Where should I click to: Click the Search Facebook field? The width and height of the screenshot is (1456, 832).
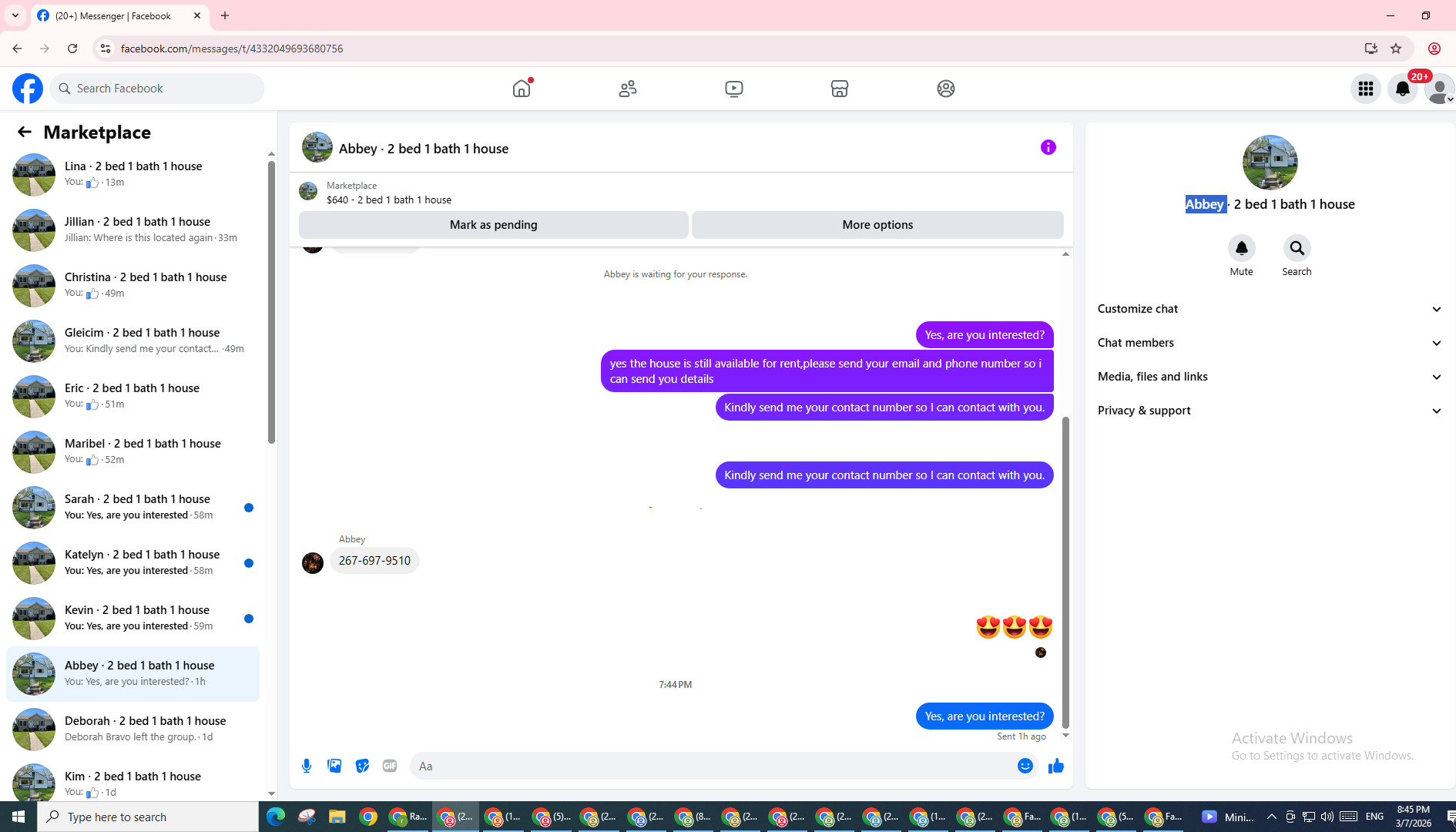click(158, 89)
